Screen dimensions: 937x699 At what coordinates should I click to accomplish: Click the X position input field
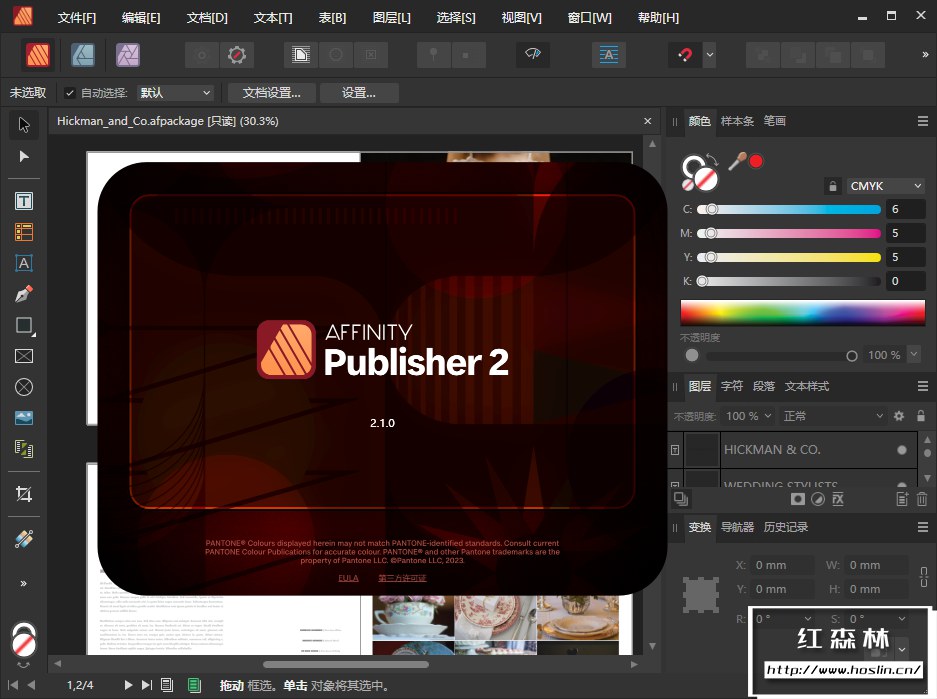pyautogui.click(x=782, y=565)
